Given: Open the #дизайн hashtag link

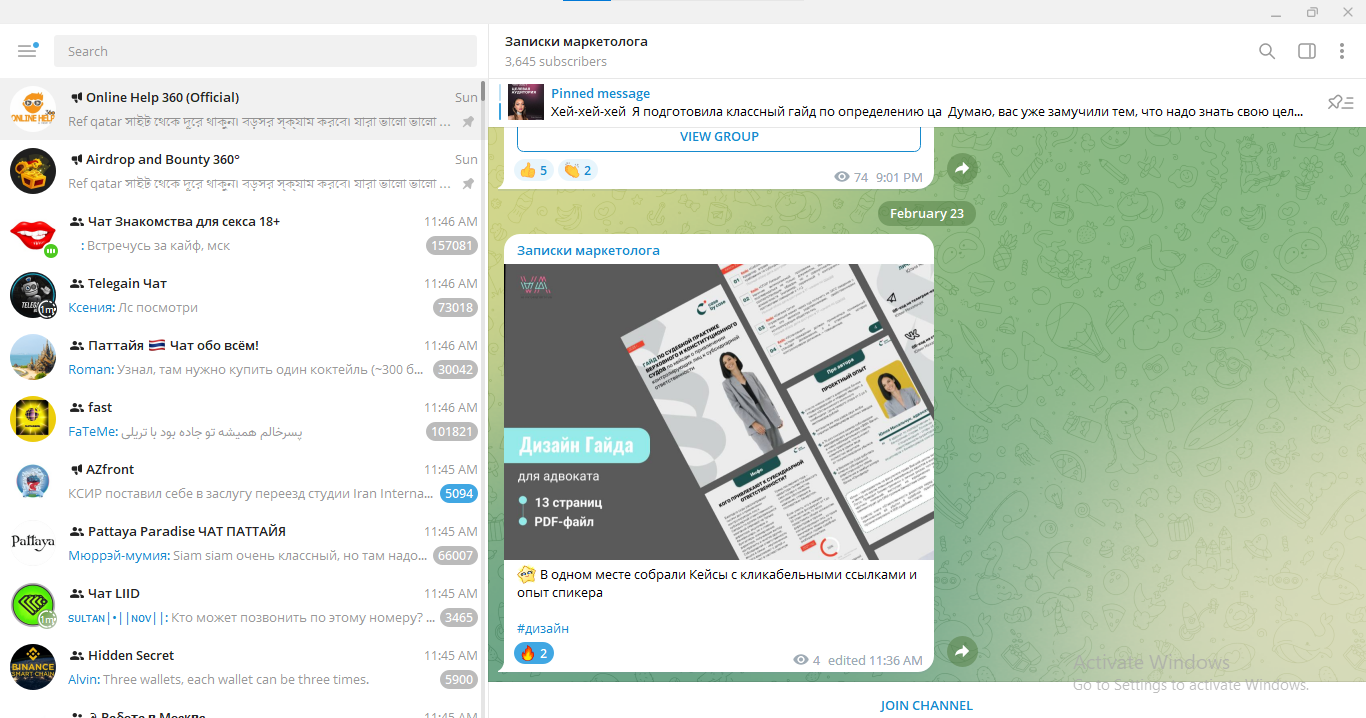Looking at the screenshot, I should pyautogui.click(x=543, y=628).
